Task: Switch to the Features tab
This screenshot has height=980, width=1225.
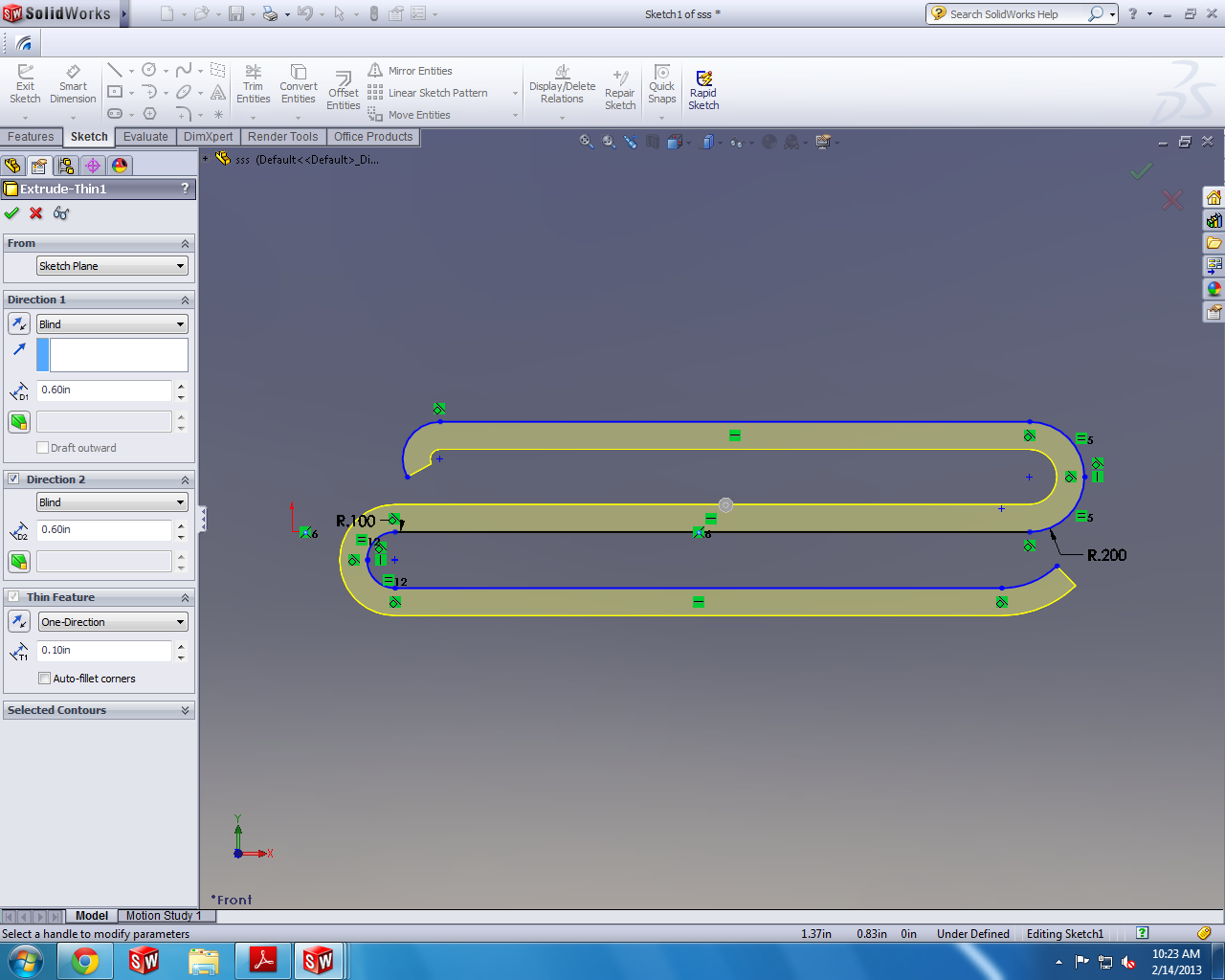Action: pos(31,137)
